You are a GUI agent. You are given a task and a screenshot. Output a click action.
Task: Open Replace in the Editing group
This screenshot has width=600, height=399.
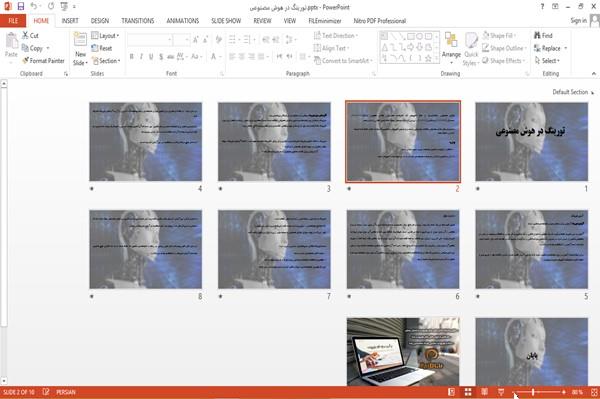click(547, 48)
